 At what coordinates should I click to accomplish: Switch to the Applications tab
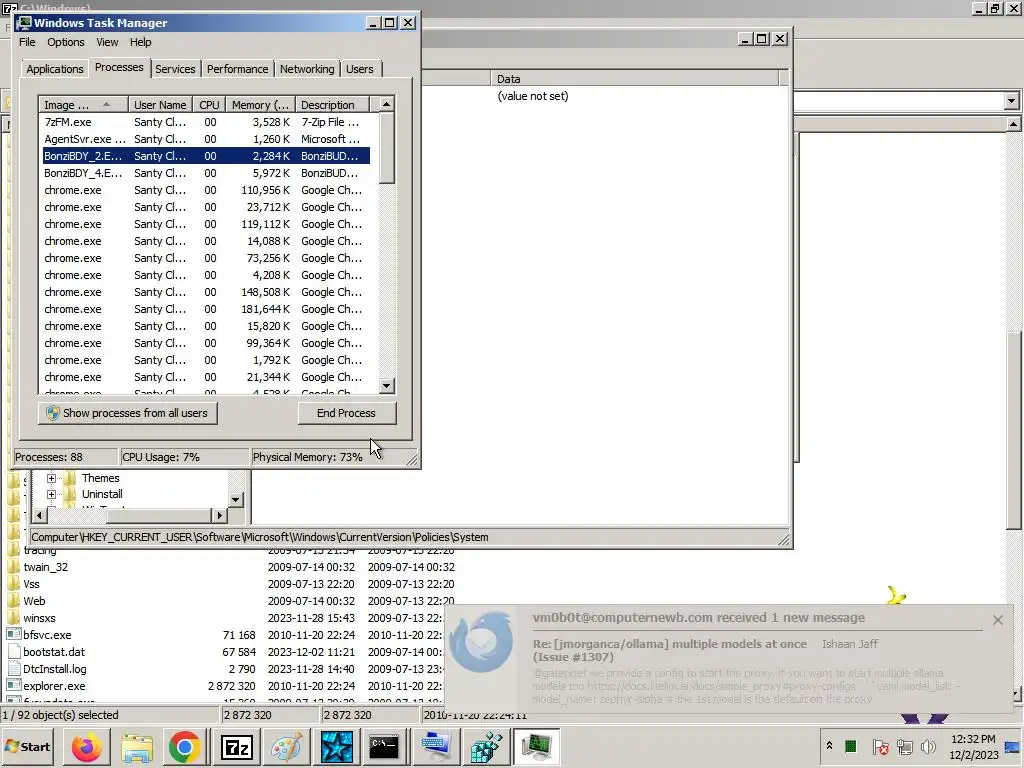click(x=55, y=69)
